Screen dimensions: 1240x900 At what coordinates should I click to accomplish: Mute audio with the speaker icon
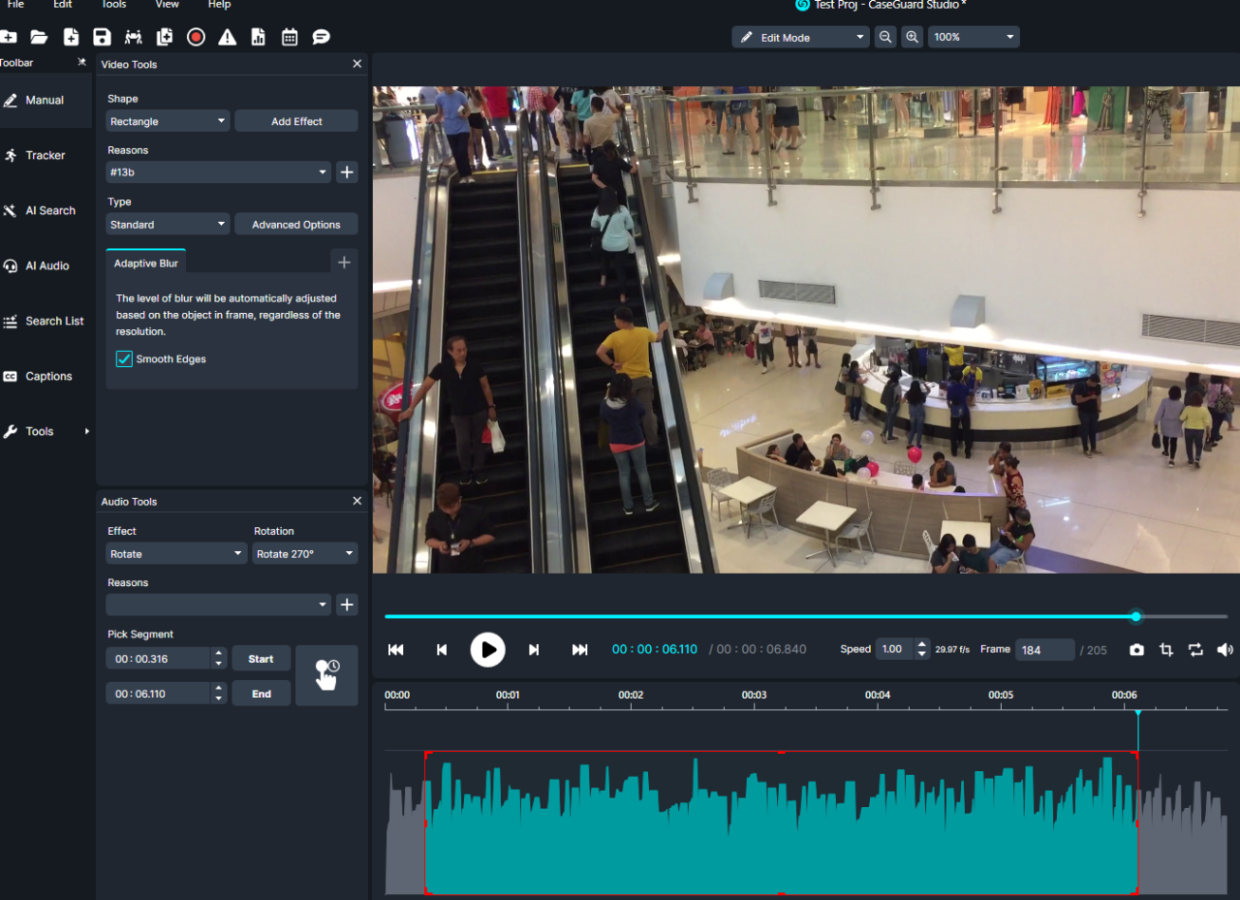coord(1225,650)
